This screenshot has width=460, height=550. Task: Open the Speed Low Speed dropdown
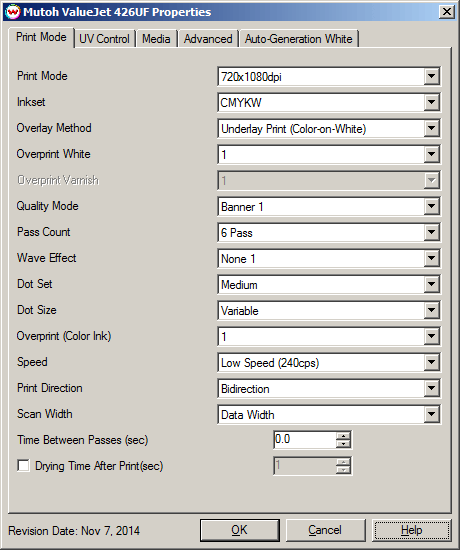point(329,362)
